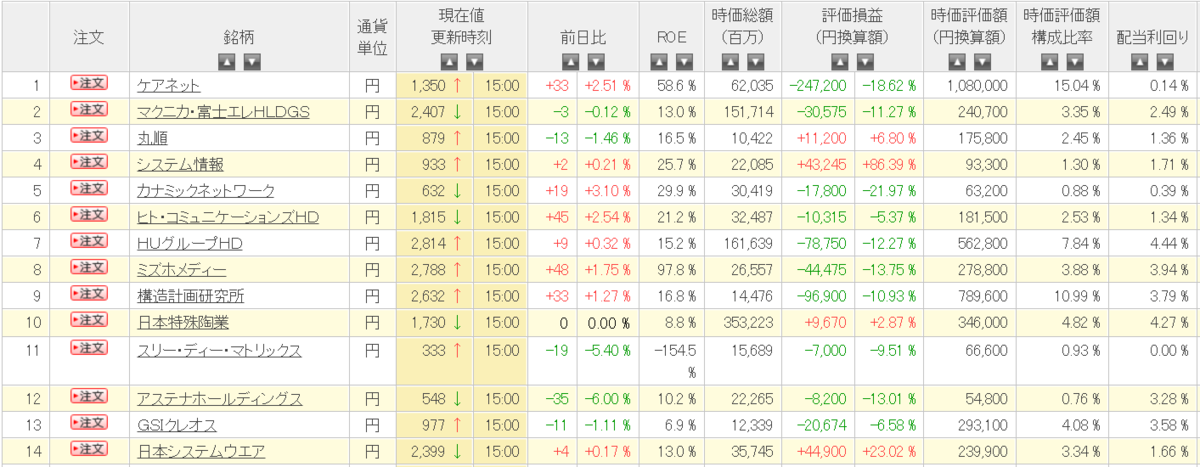Sort 時価総額 column ascending with up arrow

coord(731,62)
